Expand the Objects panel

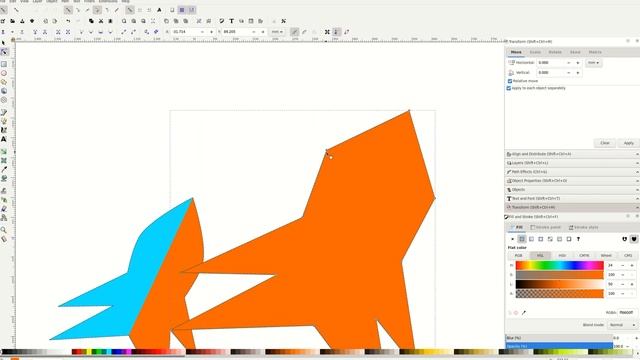pos(572,190)
